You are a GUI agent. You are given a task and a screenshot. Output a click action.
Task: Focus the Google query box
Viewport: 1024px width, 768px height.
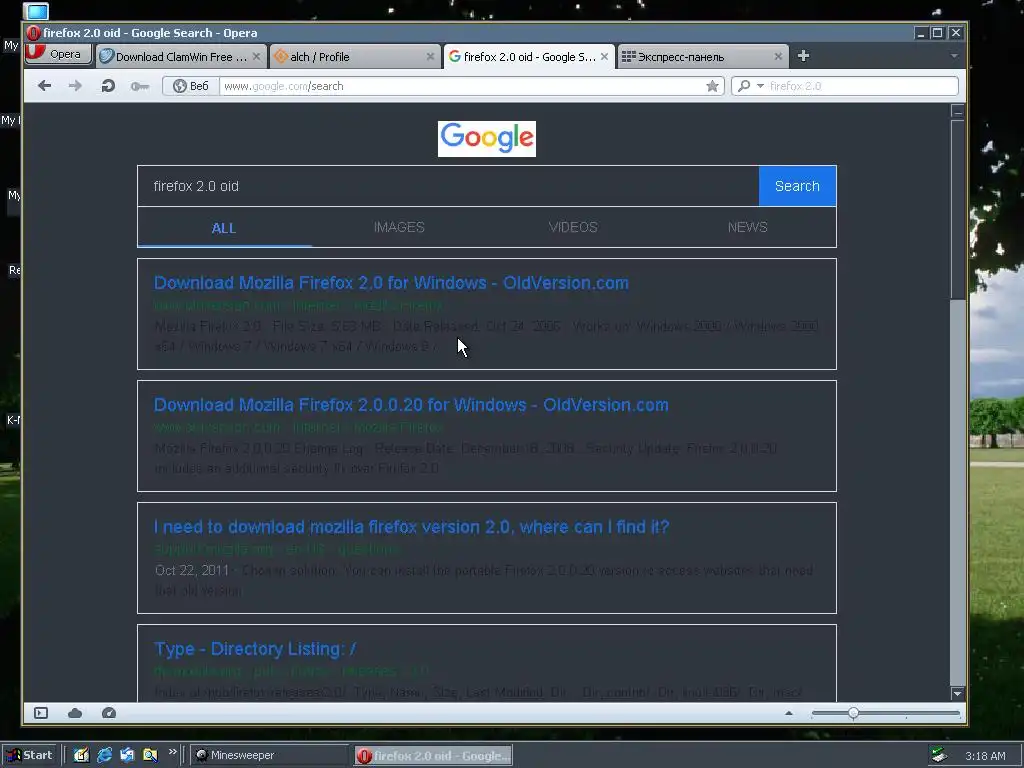(x=448, y=186)
